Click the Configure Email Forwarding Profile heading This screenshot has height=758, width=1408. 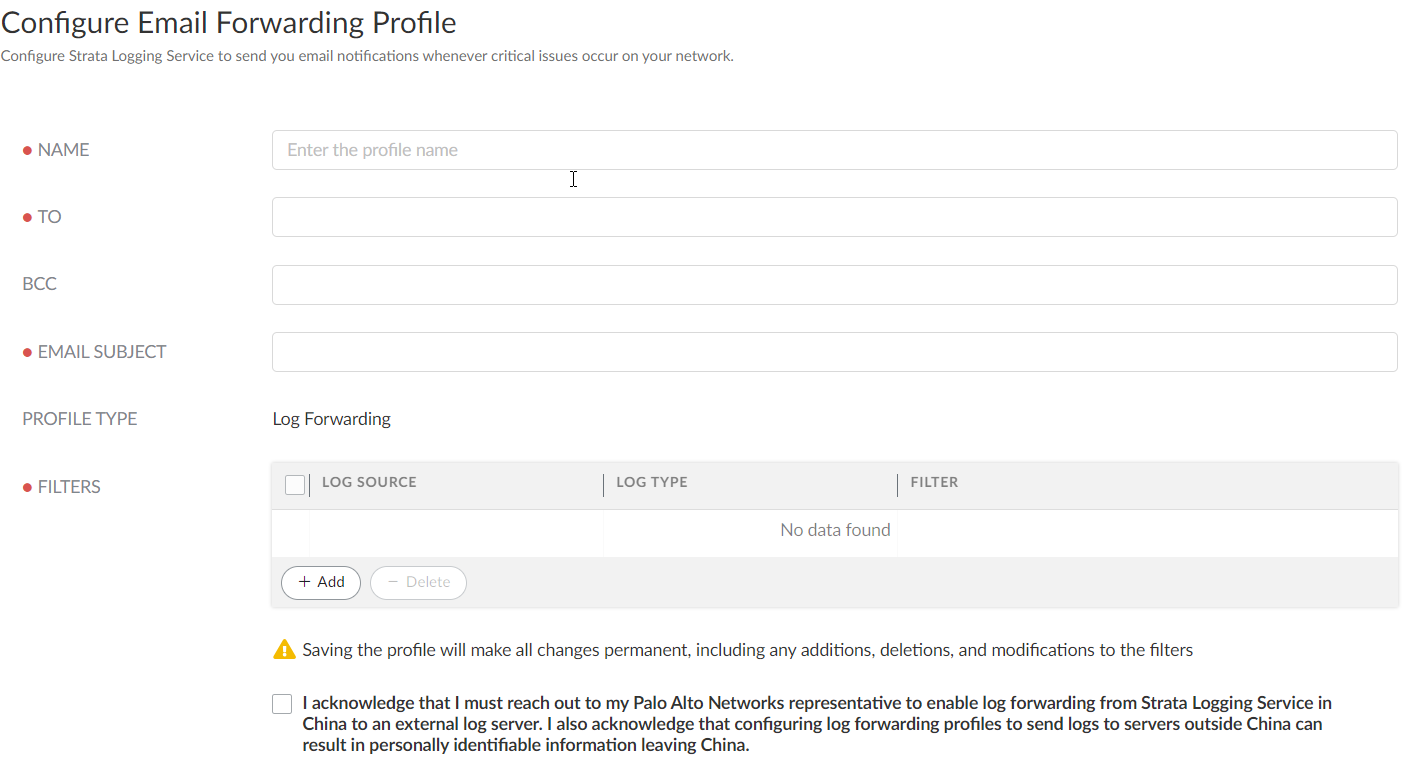[229, 22]
